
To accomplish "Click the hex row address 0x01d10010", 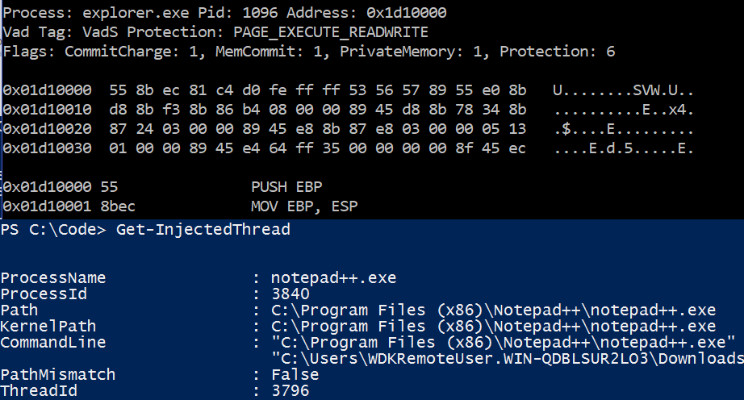I will pos(47,110).
